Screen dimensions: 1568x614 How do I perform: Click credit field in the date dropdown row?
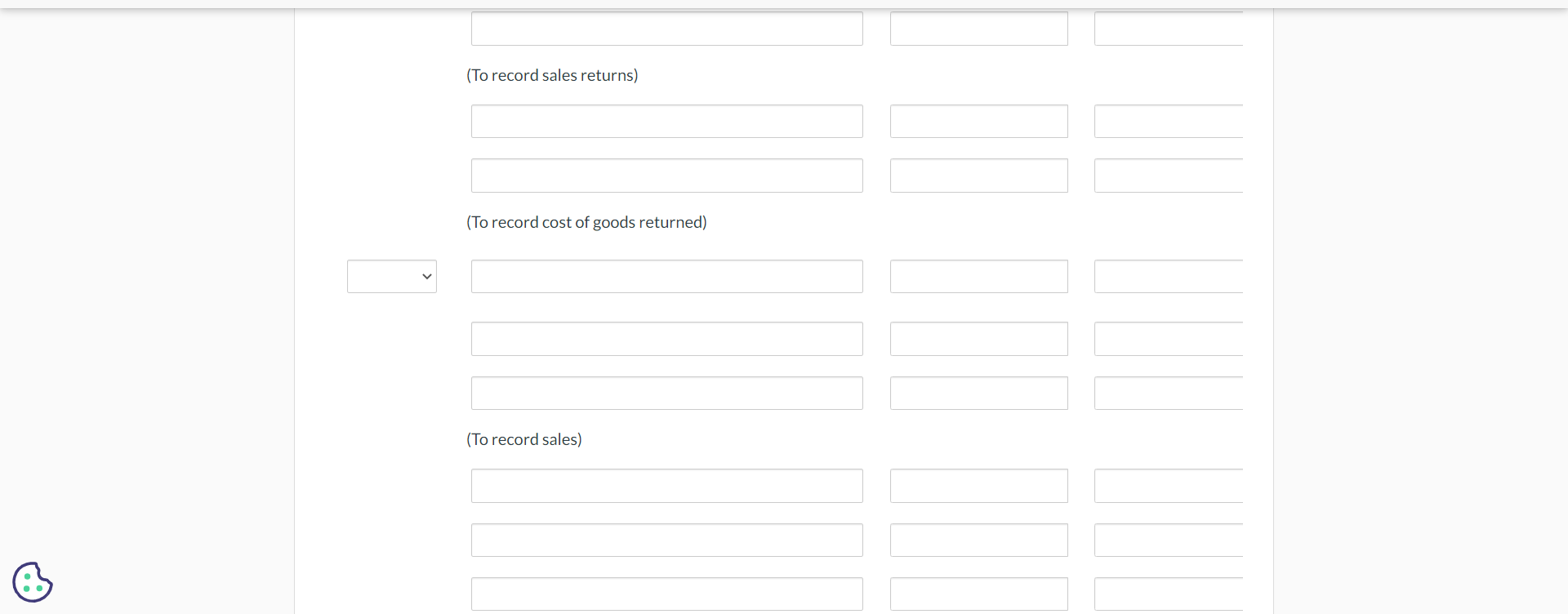[1168, 277]
